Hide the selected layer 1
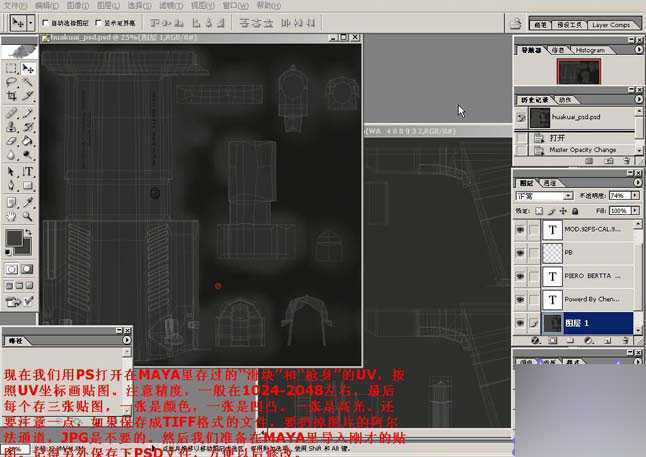Image resolution: width=646 pixels, height=457 pixels. coord(520,323)
